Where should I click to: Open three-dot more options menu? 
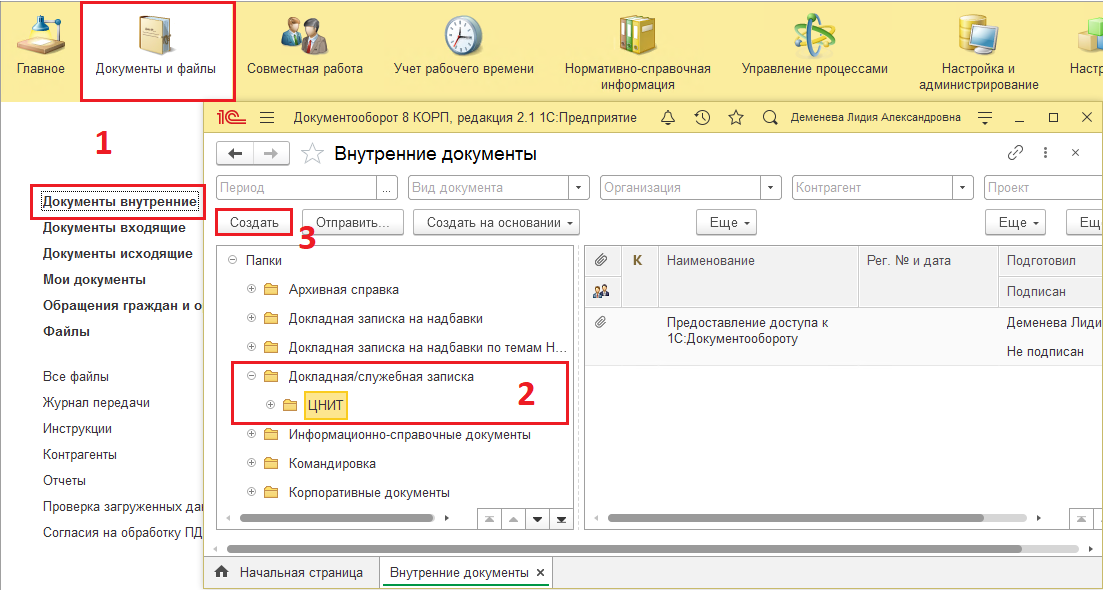pos(1046,153)
